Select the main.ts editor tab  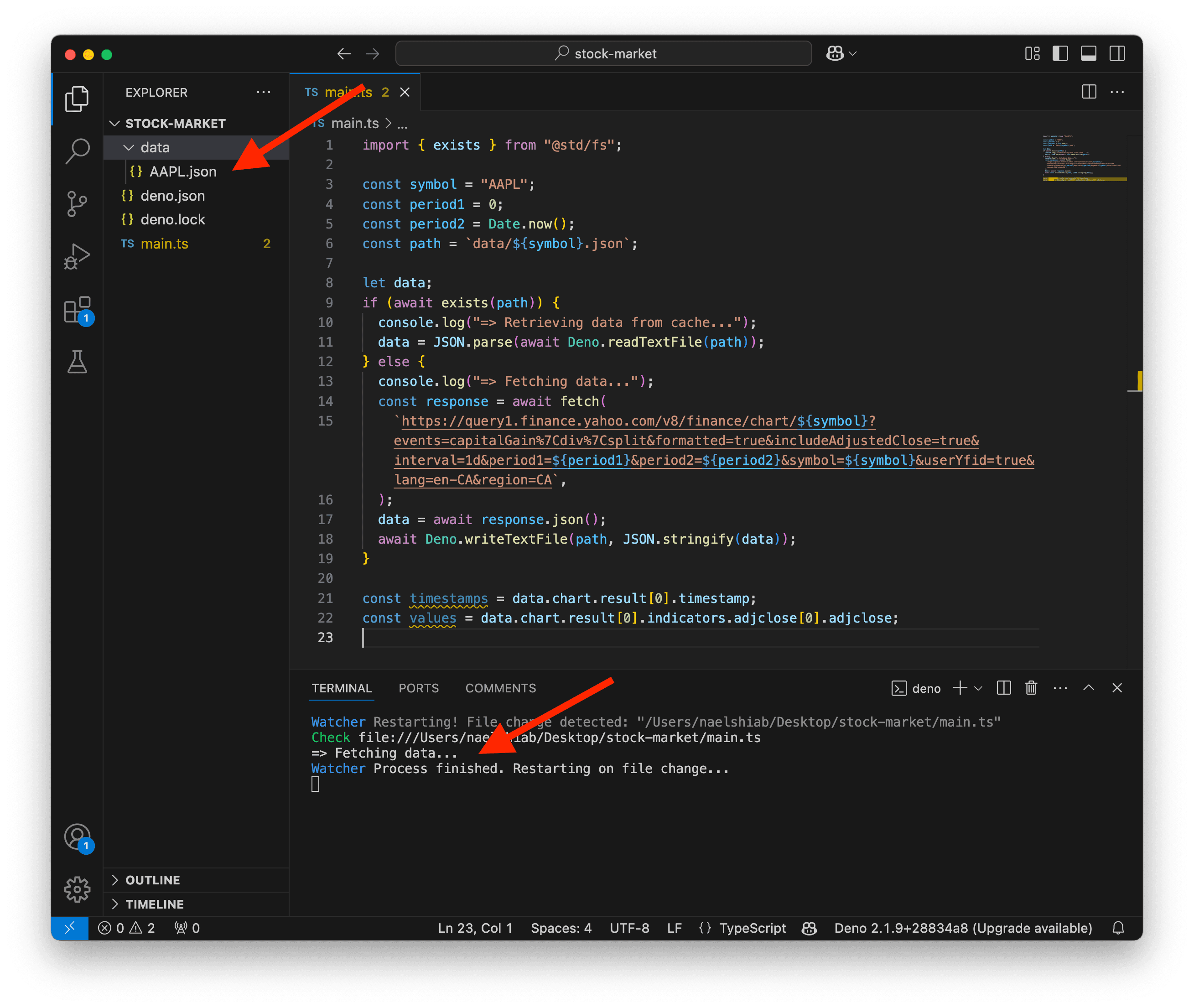(x=355, y=92)
